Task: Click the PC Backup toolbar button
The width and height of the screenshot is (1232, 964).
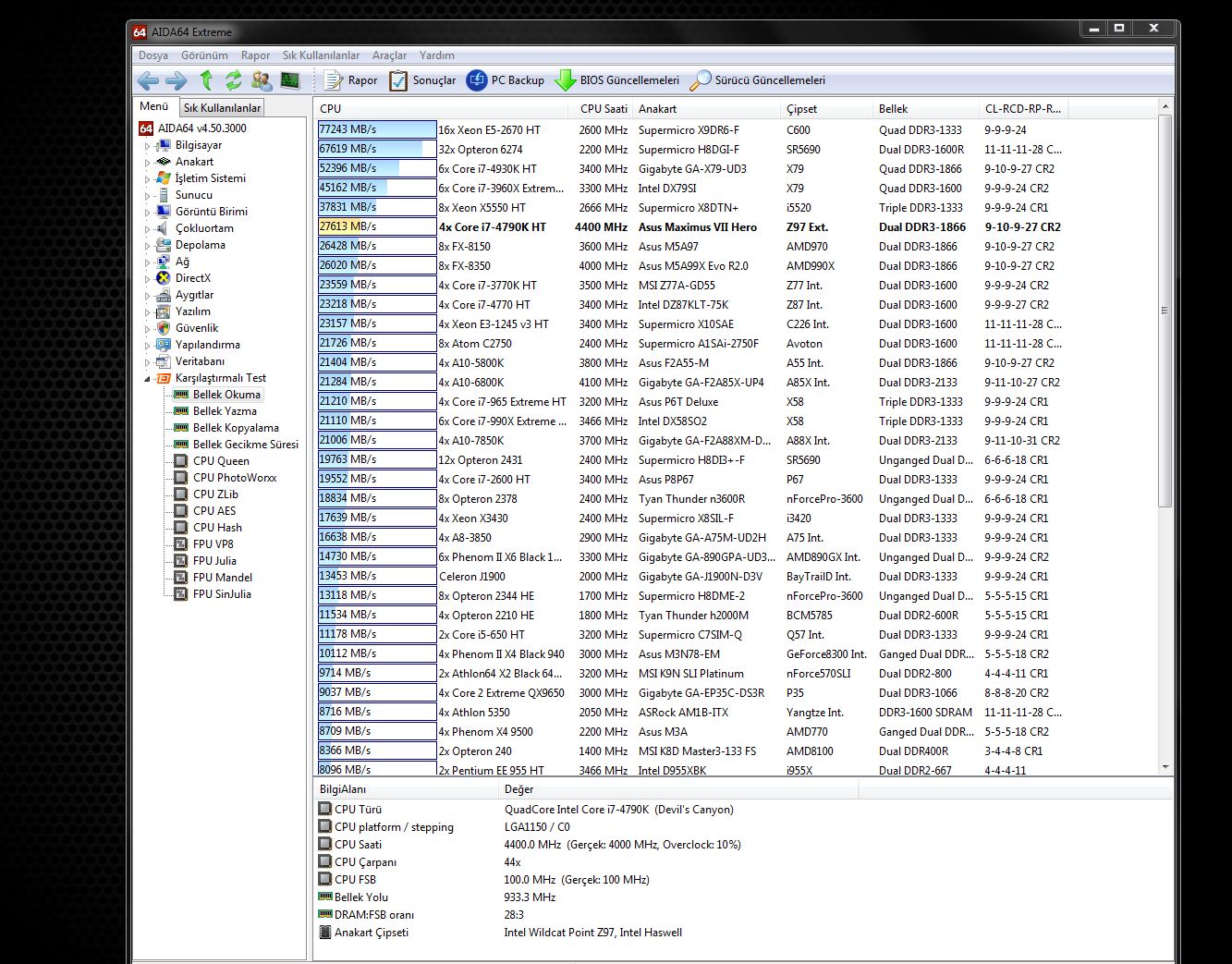Action: pos(506,80)
